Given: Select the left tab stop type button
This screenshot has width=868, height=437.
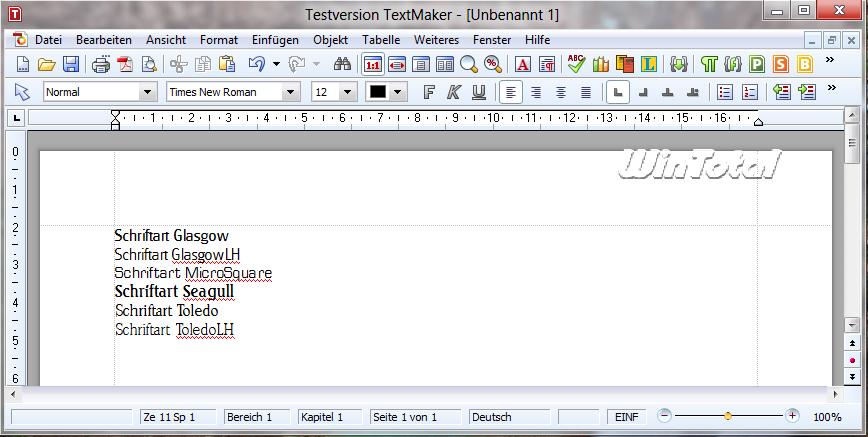Looking at the screenshot, I should tap(618, 92).
